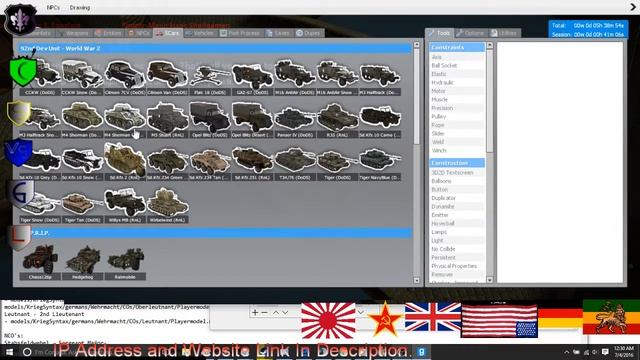Select the Pulley constraint tool
640x360 pixels.
tap(457, 117)
